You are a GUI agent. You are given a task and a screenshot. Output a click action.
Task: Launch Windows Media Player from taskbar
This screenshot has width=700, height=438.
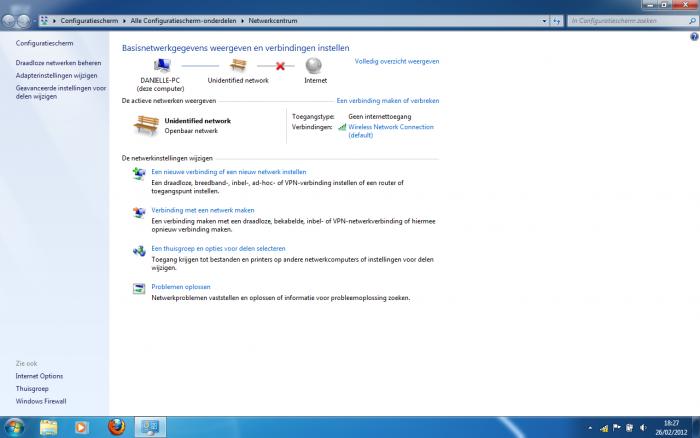click(81, 427)
